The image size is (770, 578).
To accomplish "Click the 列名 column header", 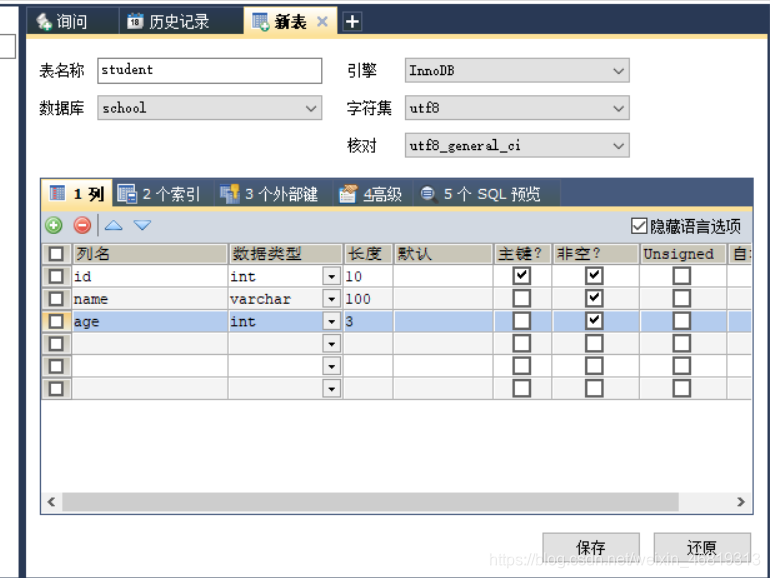I will pos(150,254).
